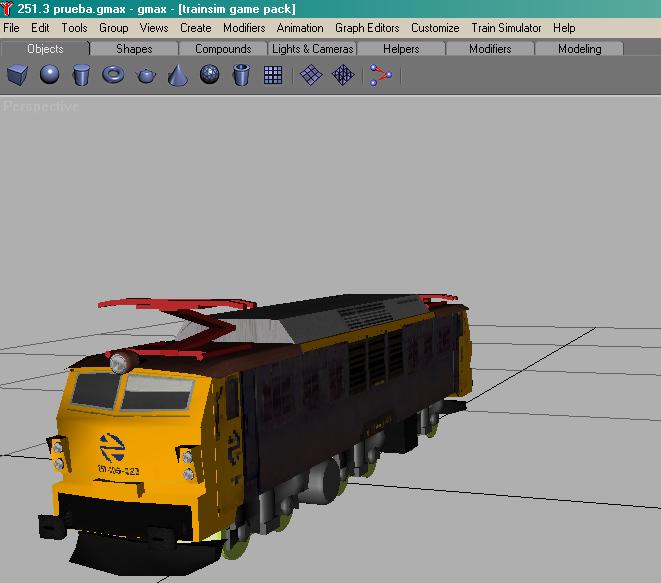Image resolution: width=661 pixels, height=583 pixels.
Task: Open the Graph Editors menu
Action: pyautogui.click(x=367, y=28)
